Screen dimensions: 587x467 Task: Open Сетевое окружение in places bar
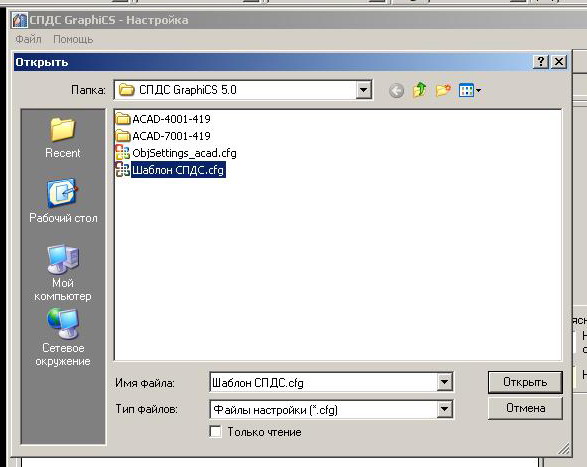click(x=63, y=337)
